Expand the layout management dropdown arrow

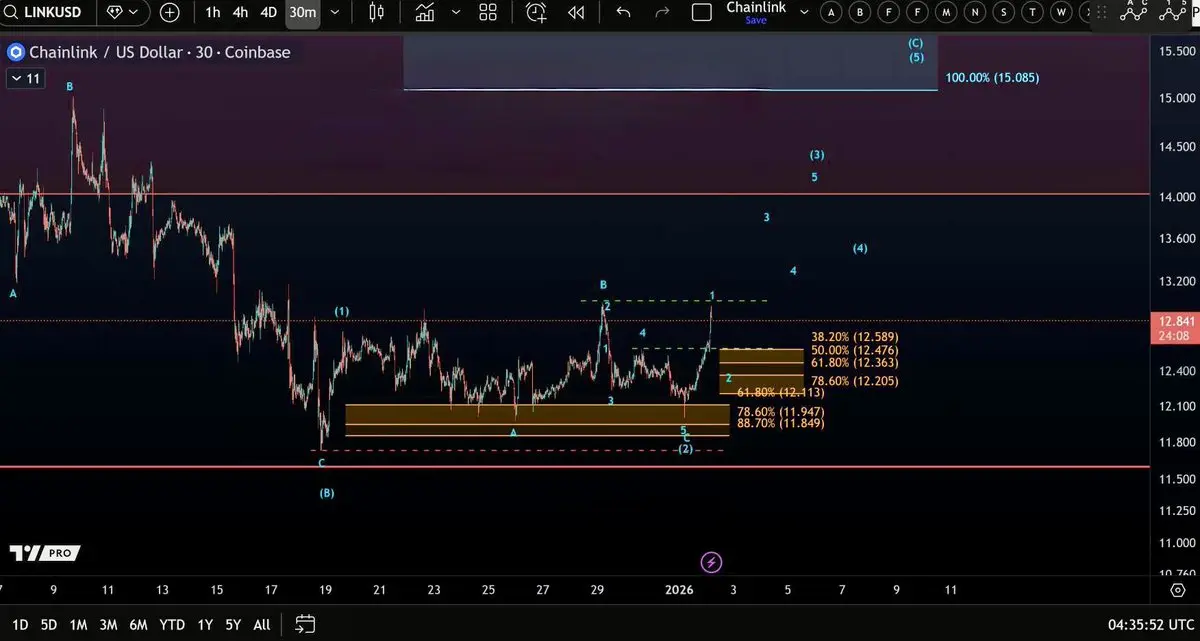(806, 13)
